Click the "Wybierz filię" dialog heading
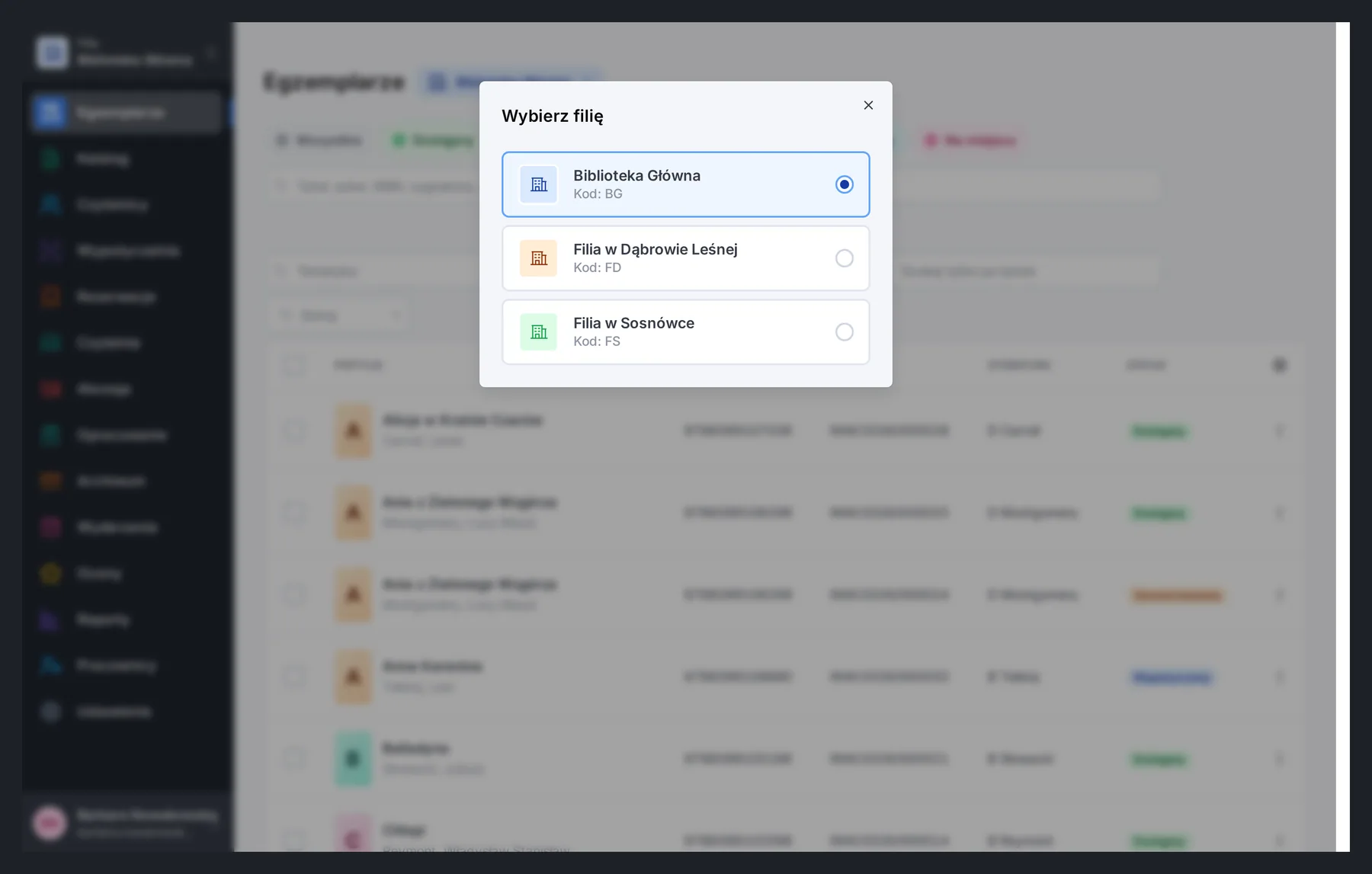 click(553, 117)
